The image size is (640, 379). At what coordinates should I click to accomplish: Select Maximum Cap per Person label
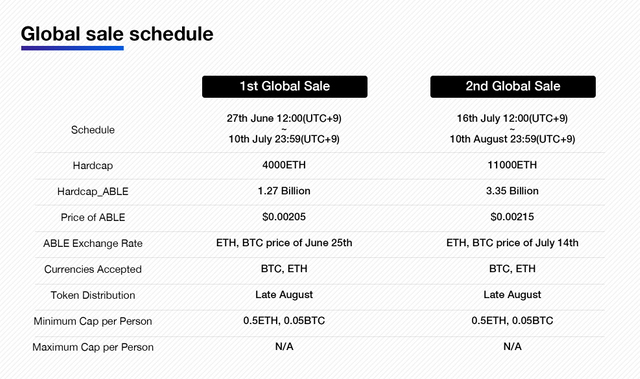tap(93, 347)
